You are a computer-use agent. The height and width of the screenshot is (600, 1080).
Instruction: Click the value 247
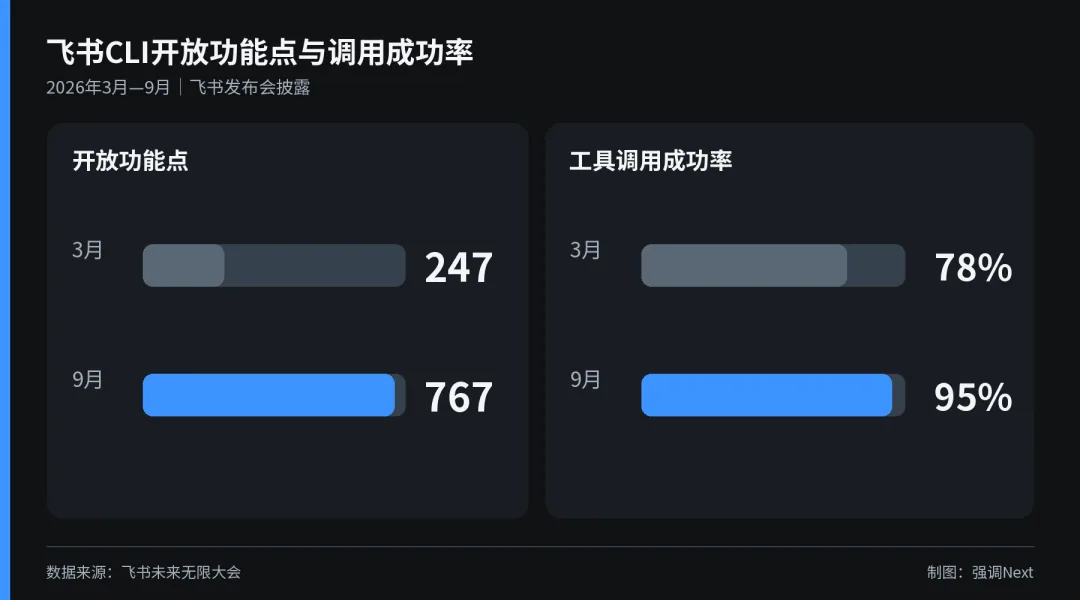(459, 267)
